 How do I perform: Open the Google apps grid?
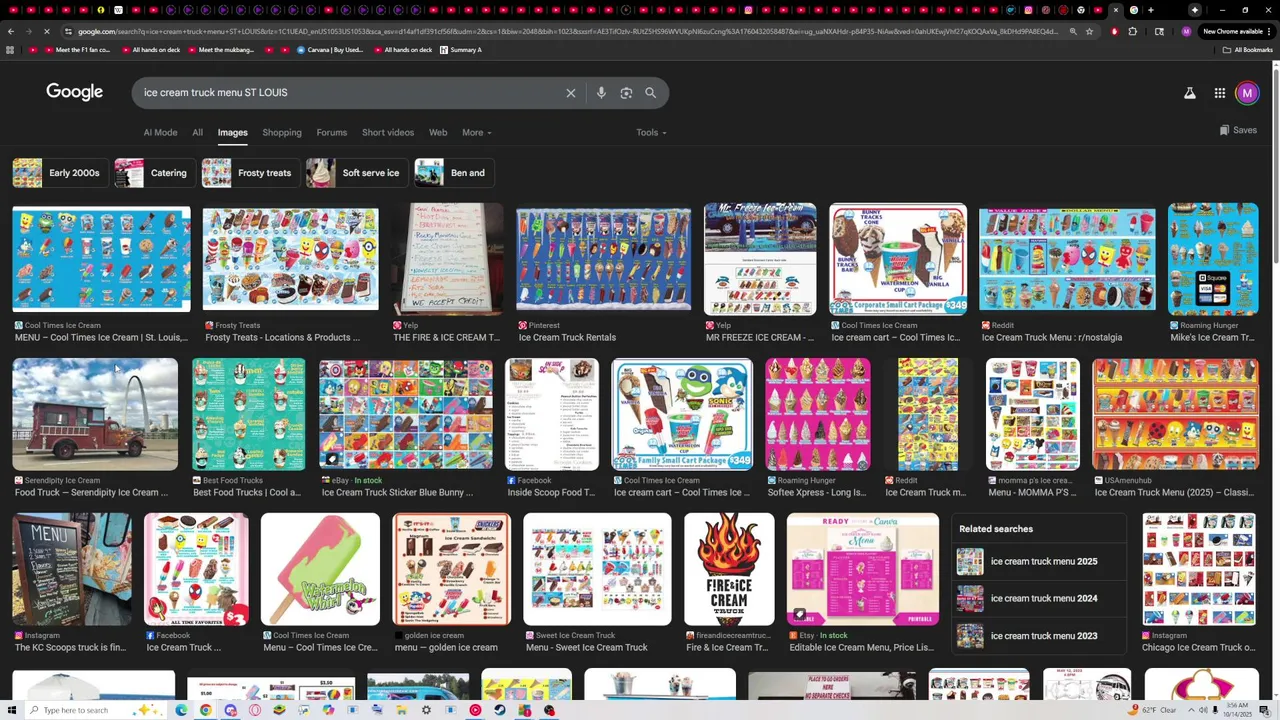click(x=1220, y=93)
